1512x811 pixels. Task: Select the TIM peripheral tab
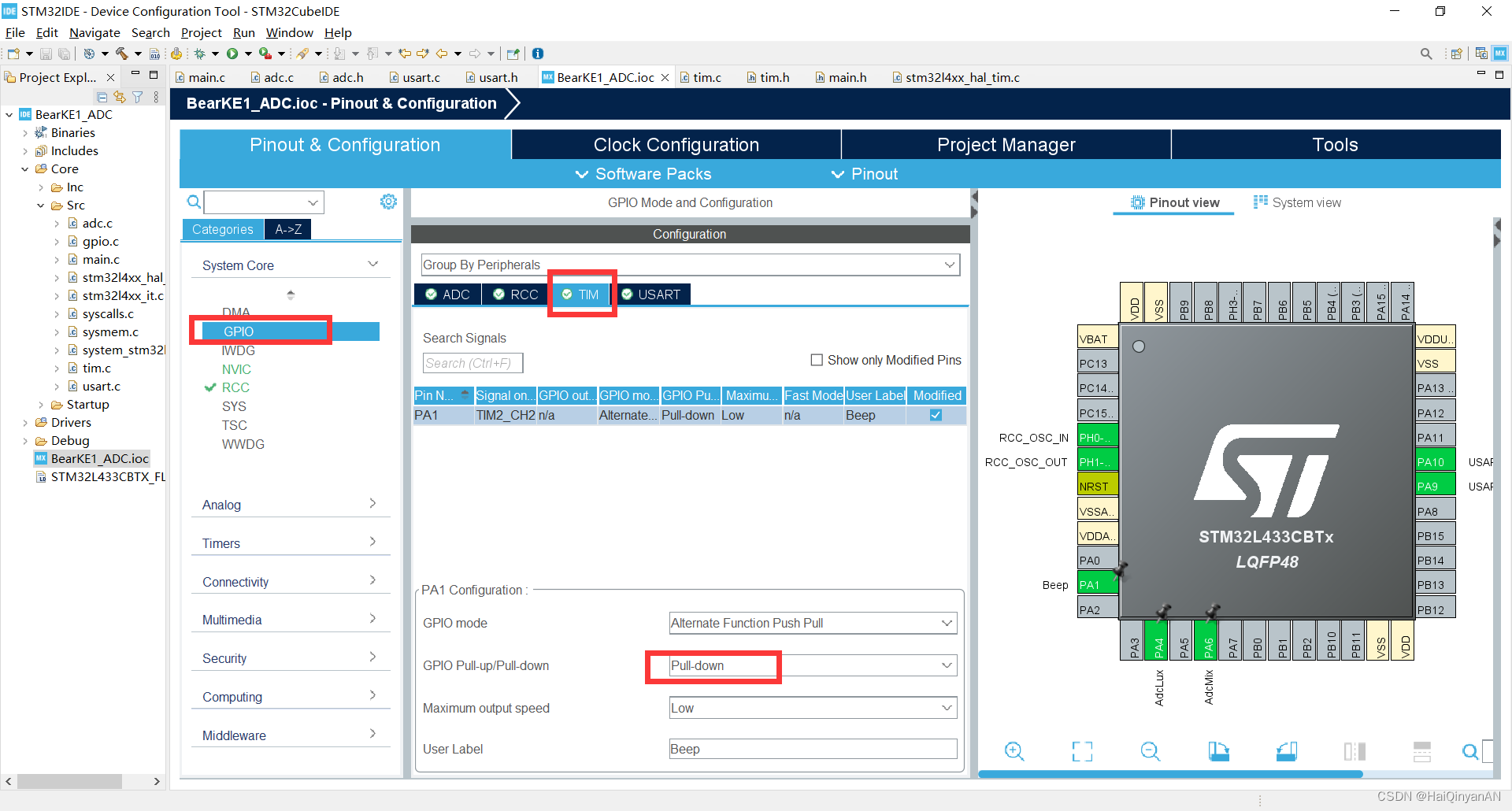(x=580, y=294)
